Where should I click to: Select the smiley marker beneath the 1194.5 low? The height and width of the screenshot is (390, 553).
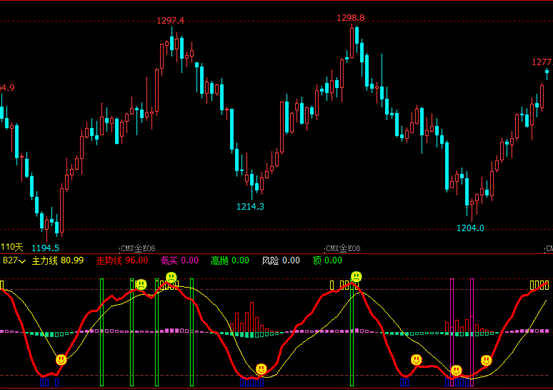coord(61,360)
